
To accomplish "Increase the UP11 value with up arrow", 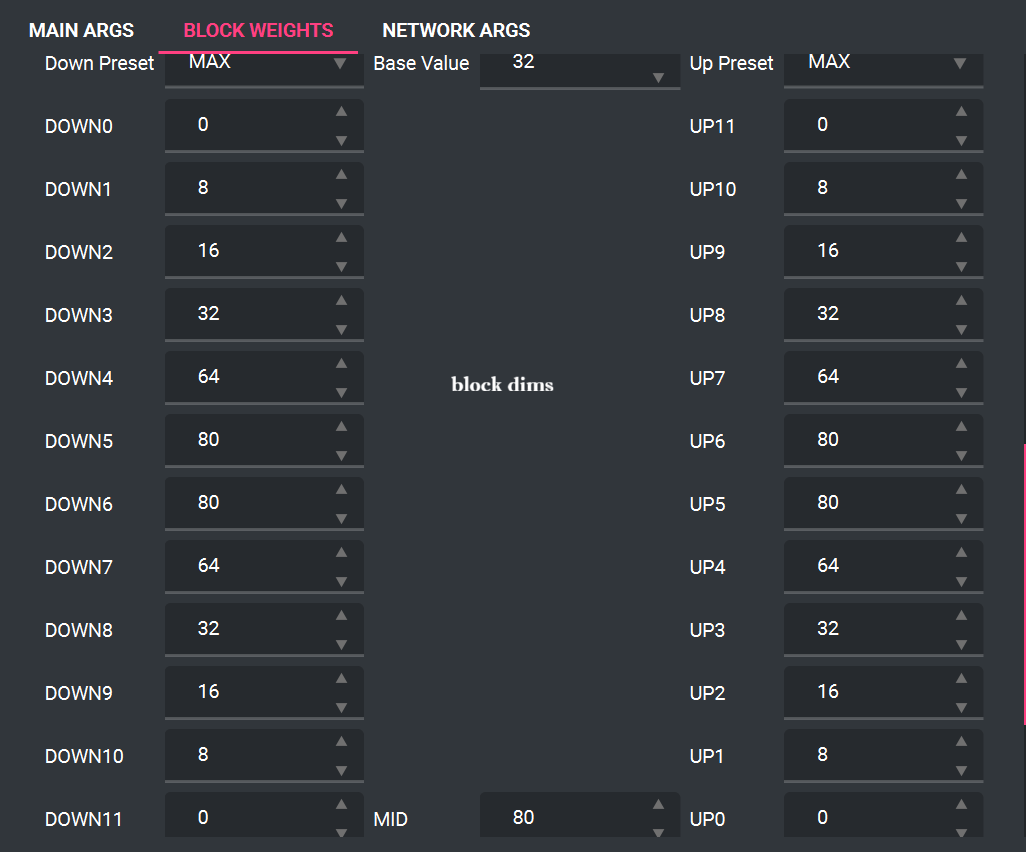I will click(x=961, y=111).
